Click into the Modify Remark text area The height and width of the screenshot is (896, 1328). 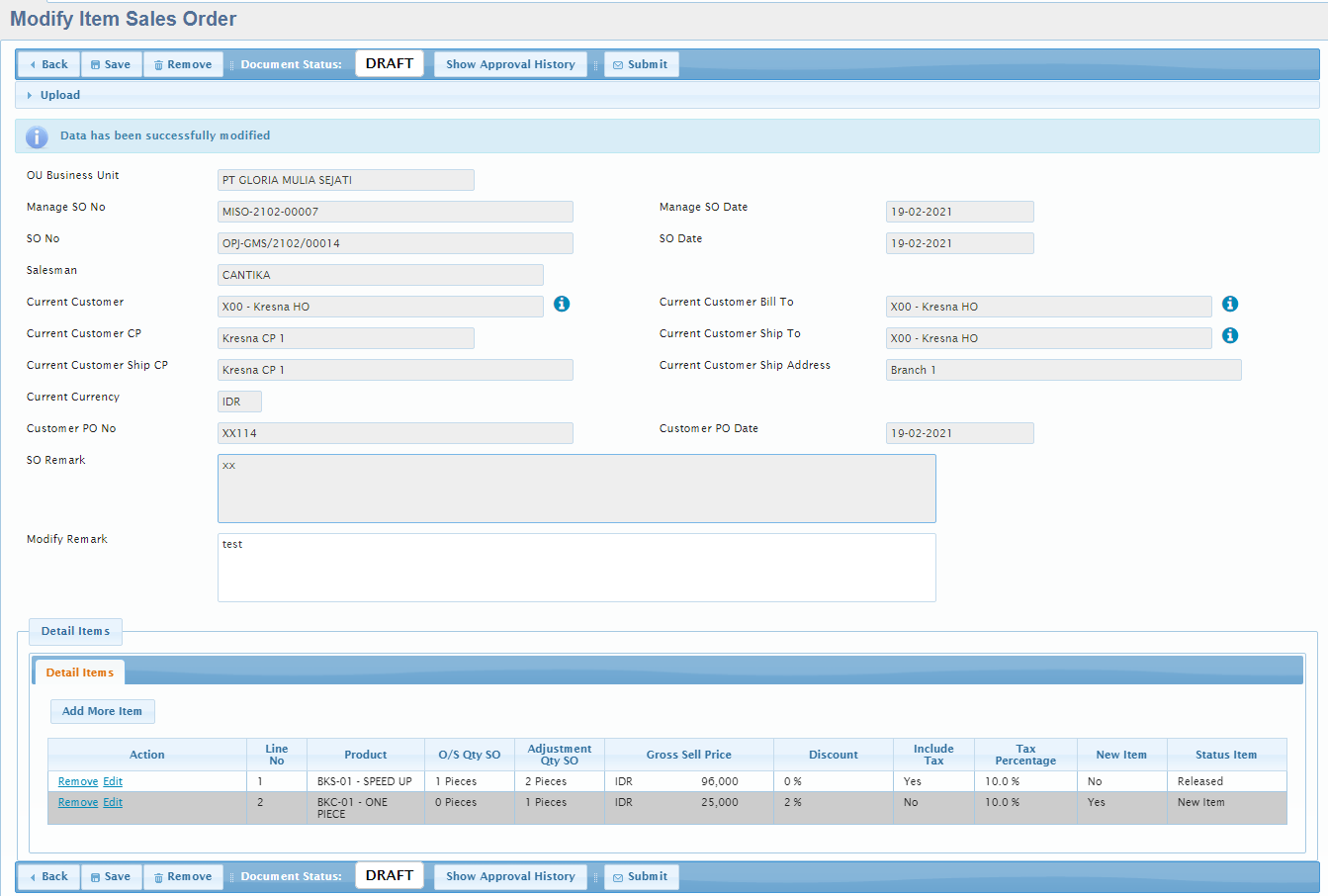576,568
